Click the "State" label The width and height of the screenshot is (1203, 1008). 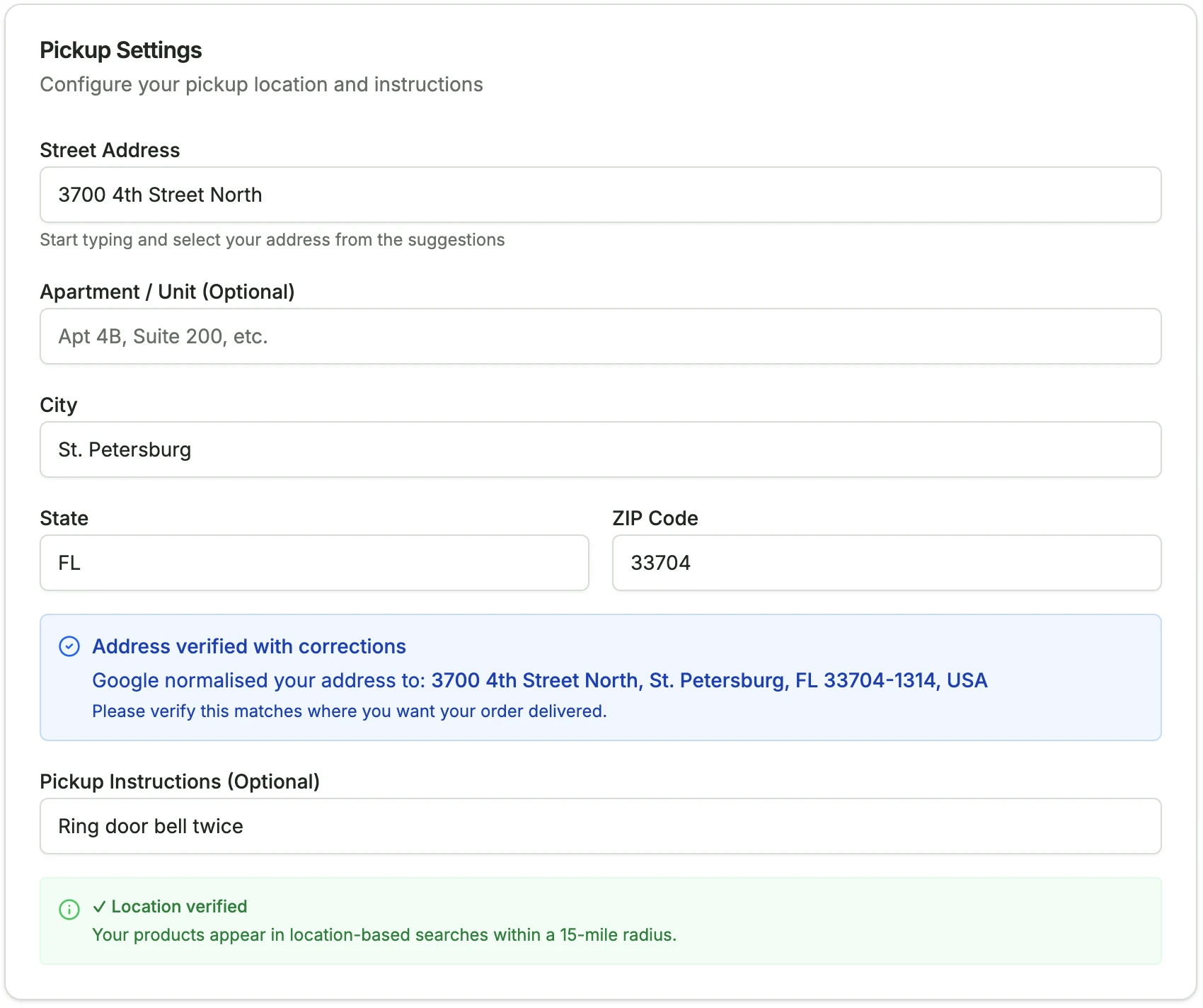pyautogui.click(x=64, y=518)
